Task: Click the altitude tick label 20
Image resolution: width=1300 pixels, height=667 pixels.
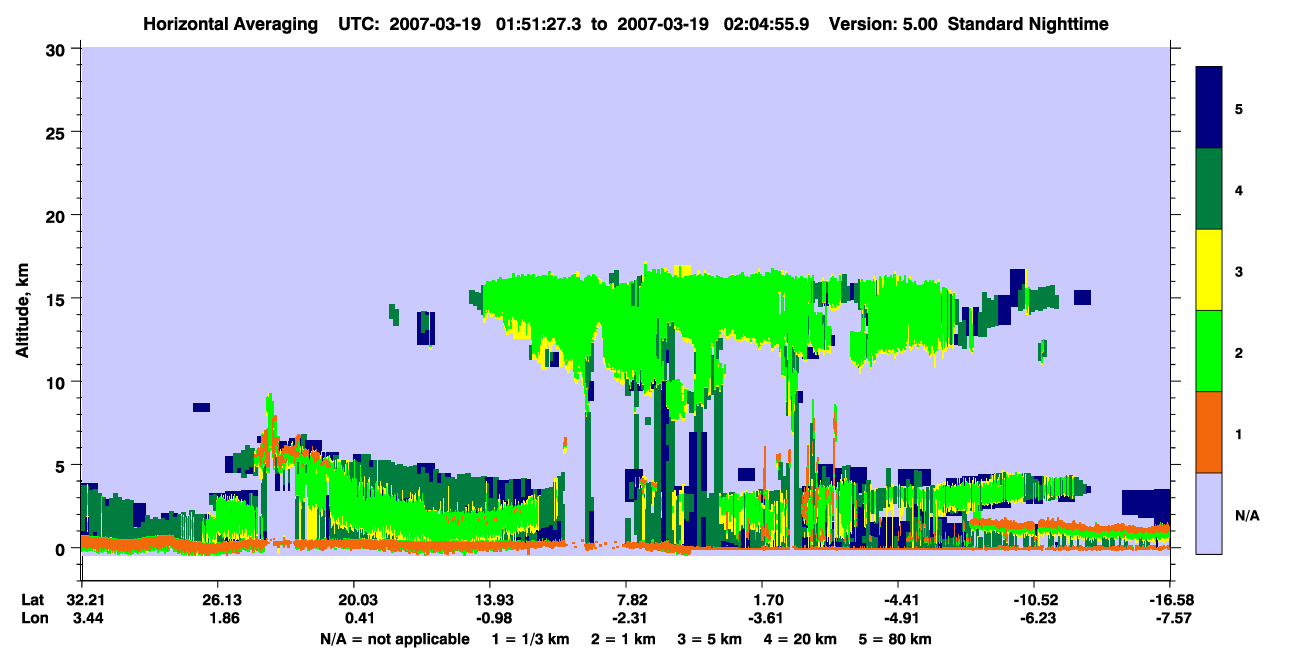Action: pyautogui.click(x=58, y=215)
